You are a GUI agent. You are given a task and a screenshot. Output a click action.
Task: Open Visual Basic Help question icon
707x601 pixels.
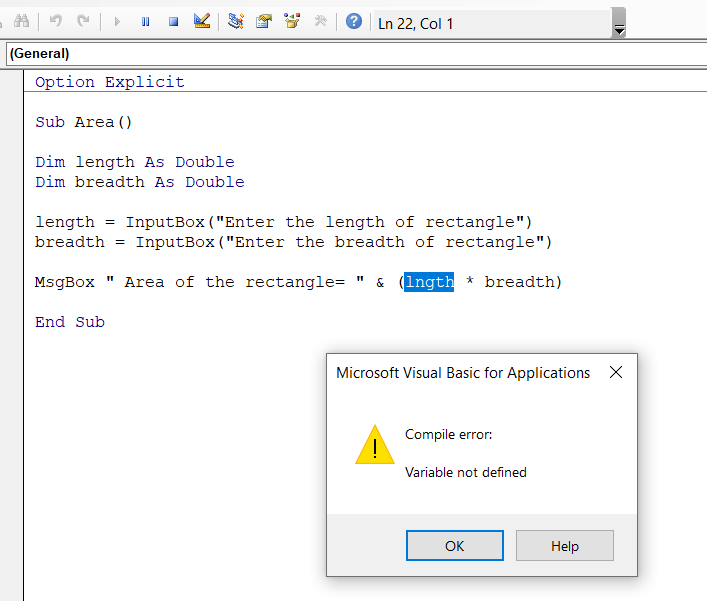click(x=354, y=21)
